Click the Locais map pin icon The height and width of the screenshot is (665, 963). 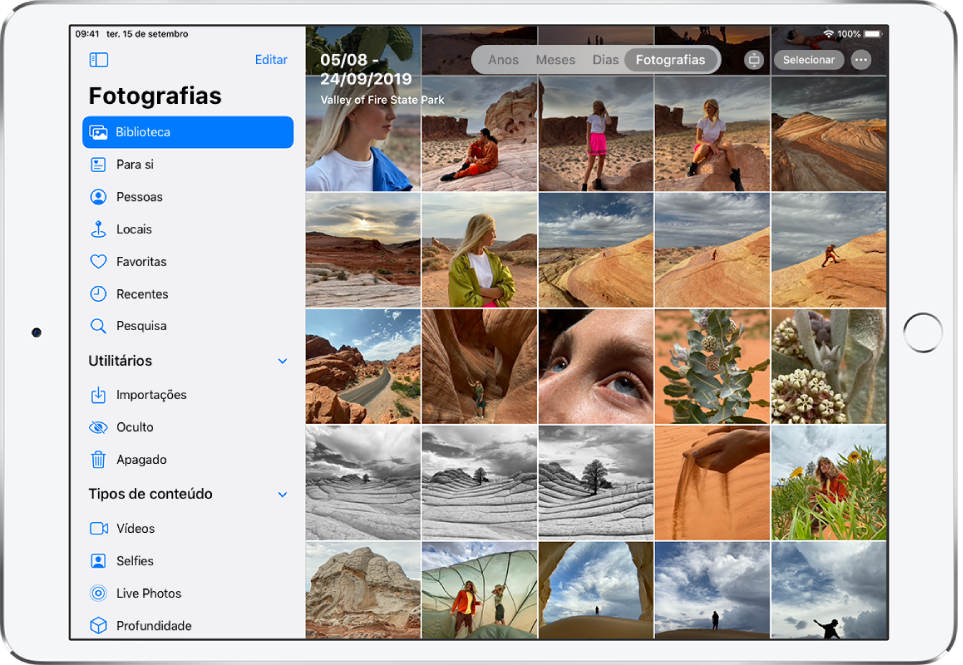tap(98, 229)
